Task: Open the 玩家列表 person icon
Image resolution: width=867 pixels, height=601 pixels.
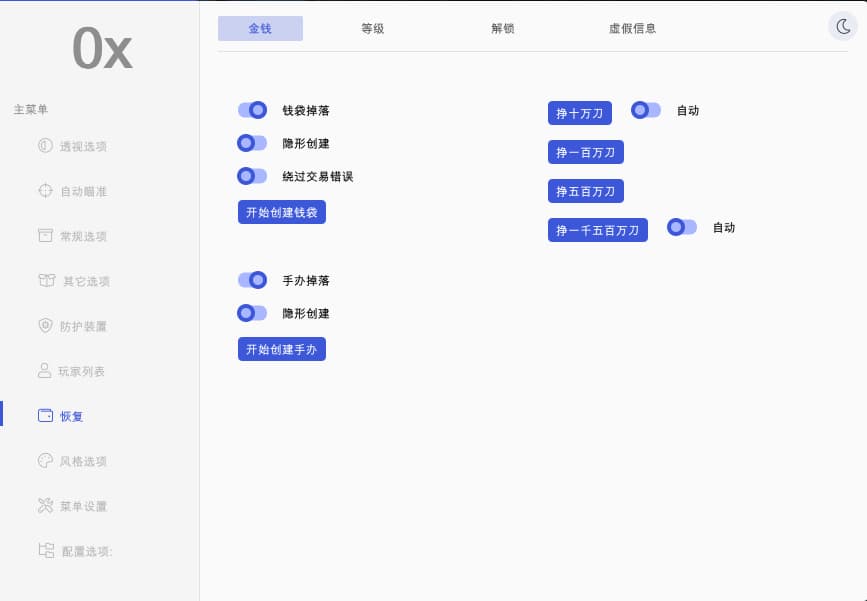Action: coord(44,370)
